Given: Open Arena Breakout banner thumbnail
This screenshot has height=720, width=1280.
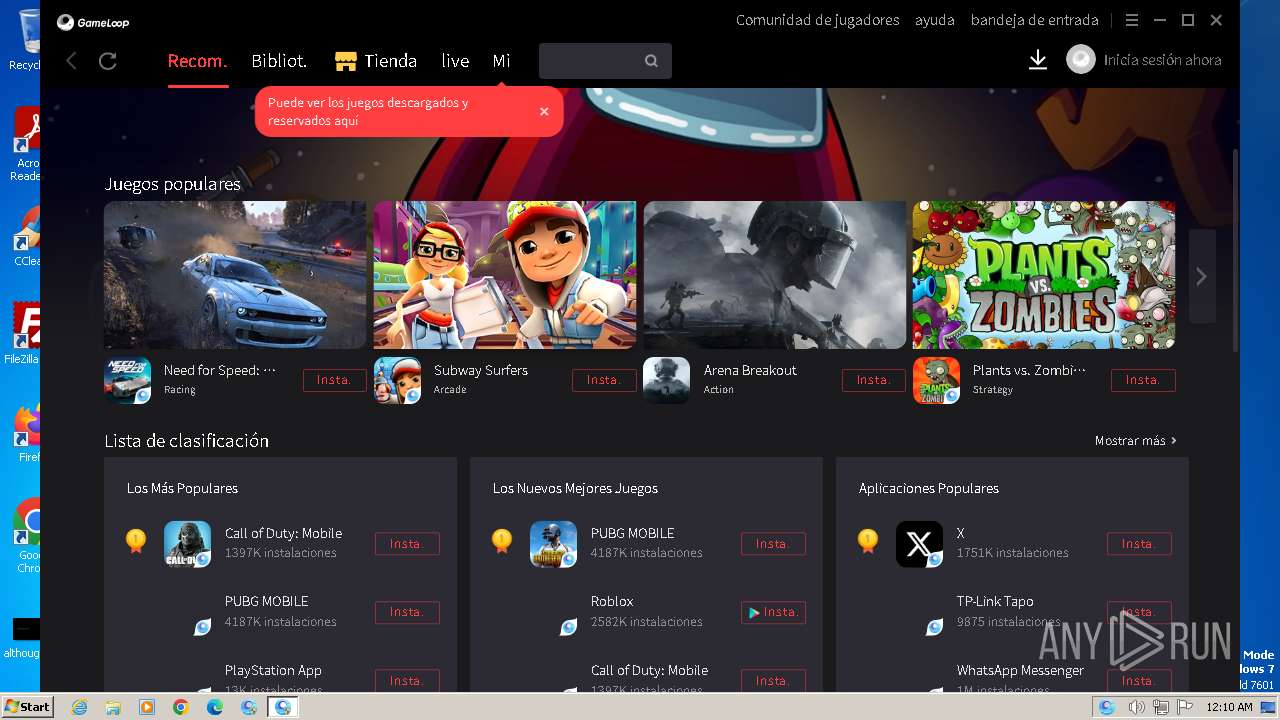Looking at the screenshot, I should click(x=774, y=275).
